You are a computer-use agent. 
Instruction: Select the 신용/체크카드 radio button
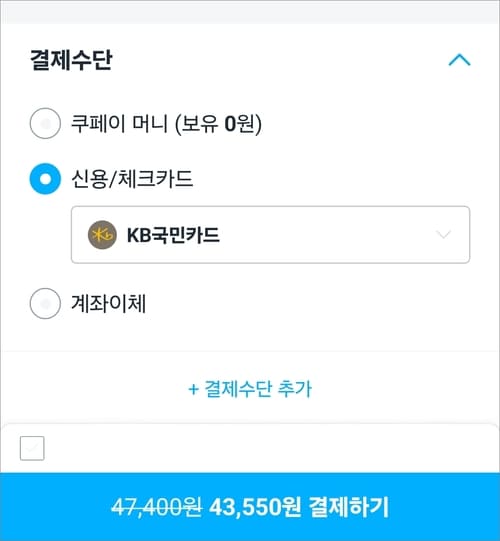(45, 179)
